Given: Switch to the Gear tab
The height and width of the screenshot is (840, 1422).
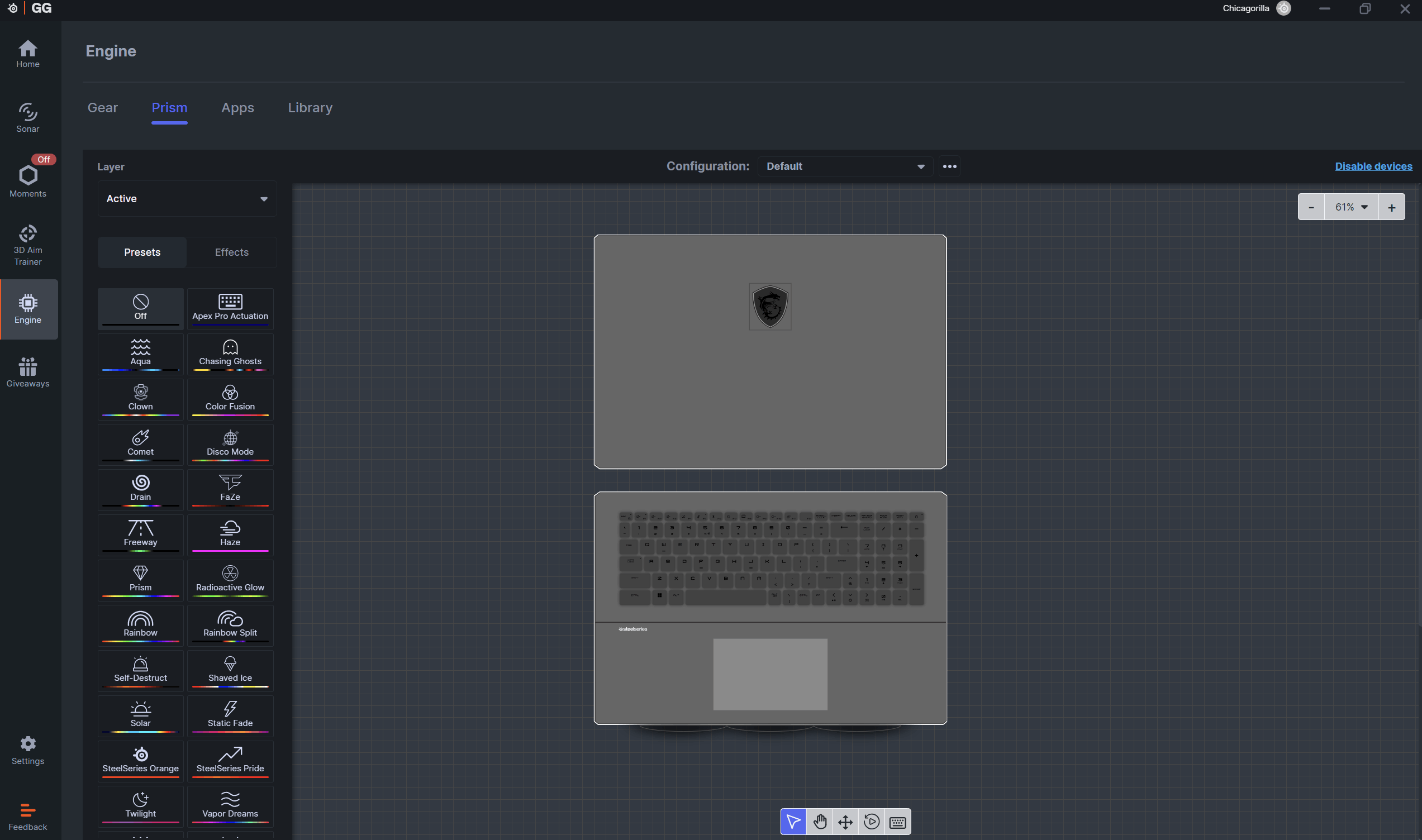Looking at the screenshot, I should [x=102, y=108].
